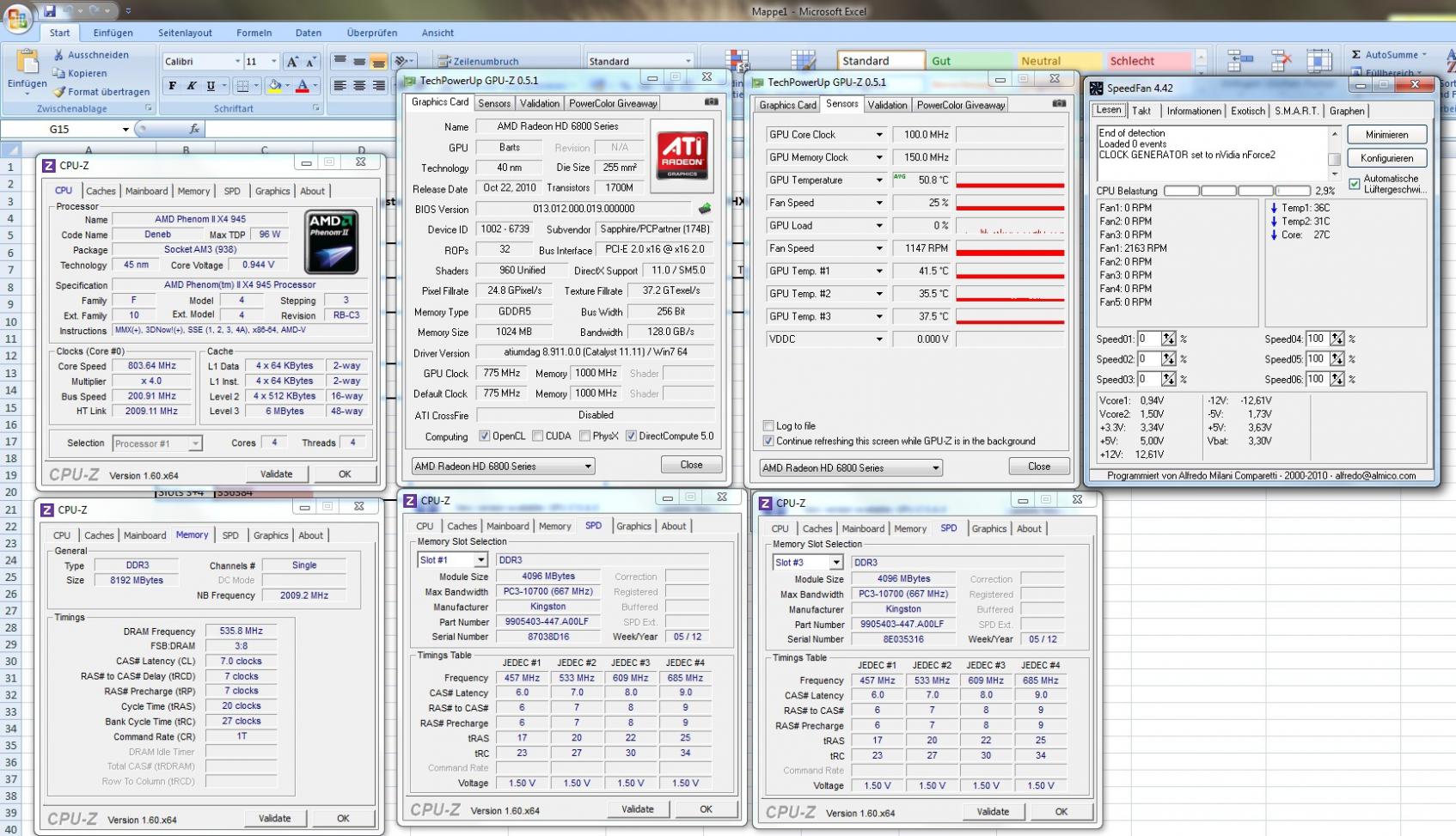Click the Save icon in Excel's quick access toolbar

click(x=50, y=11)
